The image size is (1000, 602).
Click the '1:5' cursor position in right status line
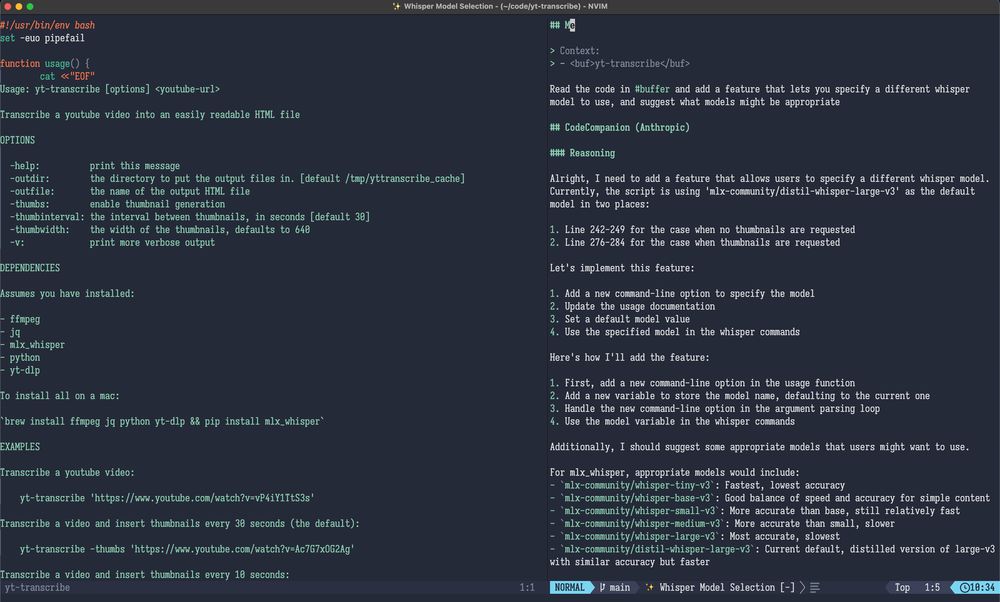tap(932, 587)
